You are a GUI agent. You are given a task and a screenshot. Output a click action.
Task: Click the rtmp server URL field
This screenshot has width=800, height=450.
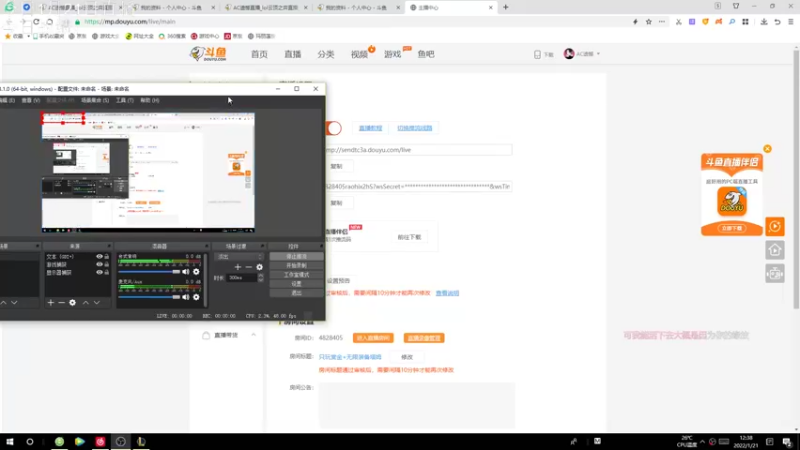pos(418,150)
